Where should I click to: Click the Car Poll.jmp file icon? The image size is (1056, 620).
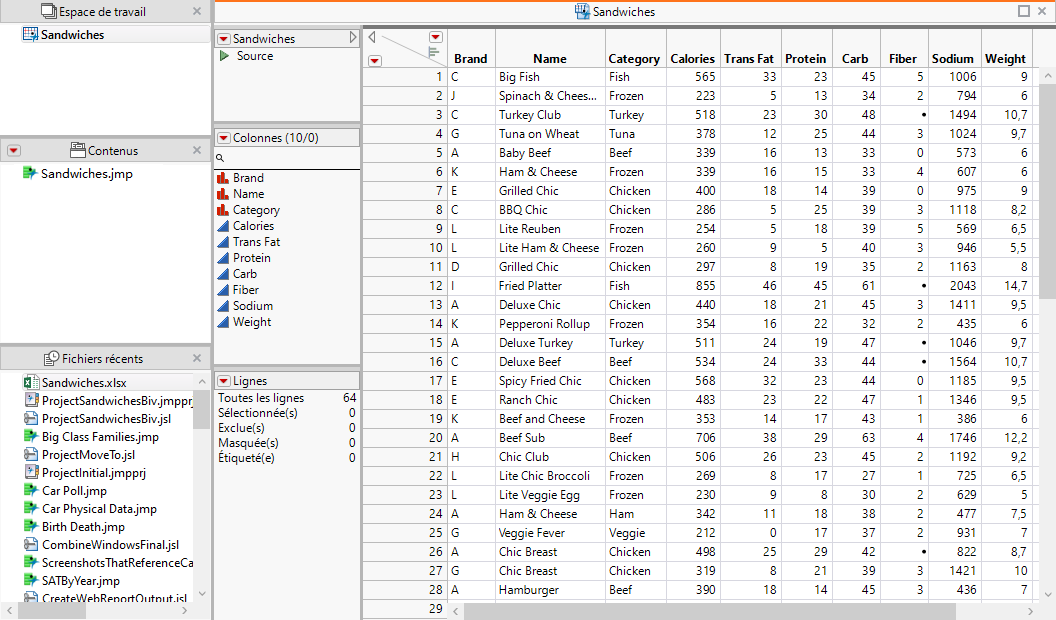tap(30, 491)
